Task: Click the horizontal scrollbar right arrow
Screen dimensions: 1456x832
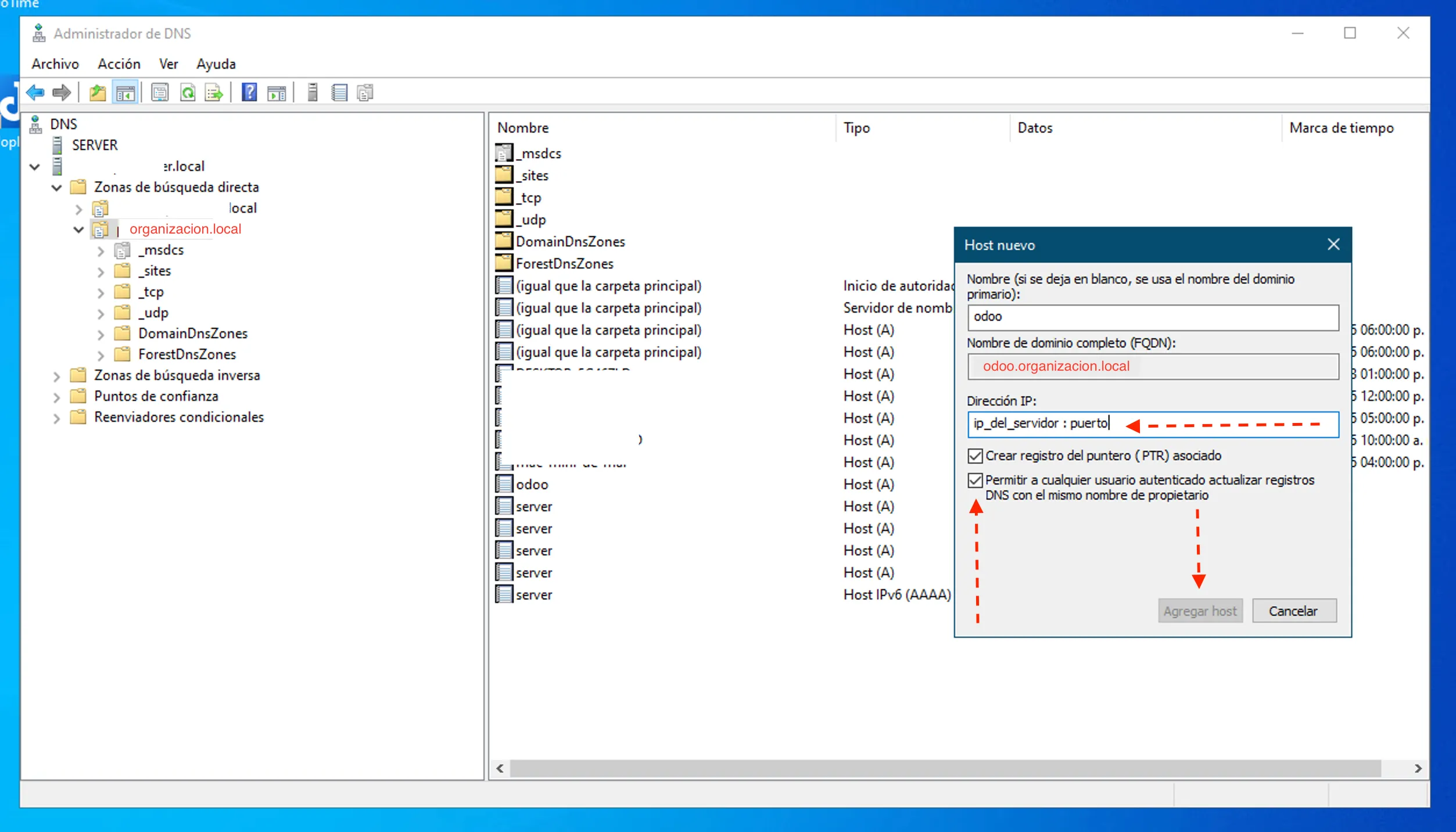Action: pos(1418,768)
